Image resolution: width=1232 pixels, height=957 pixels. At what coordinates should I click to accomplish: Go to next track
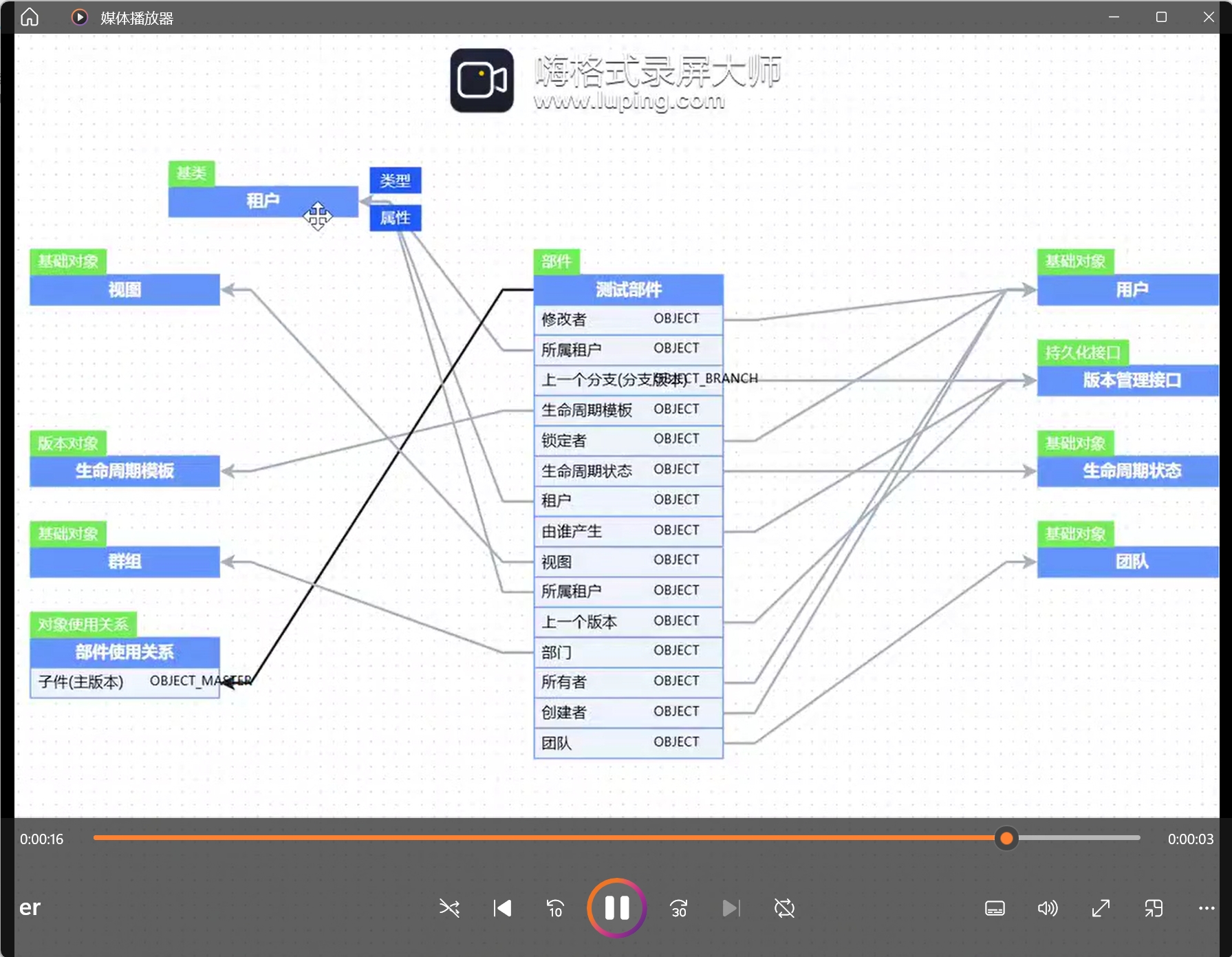(x=731, y=908)
